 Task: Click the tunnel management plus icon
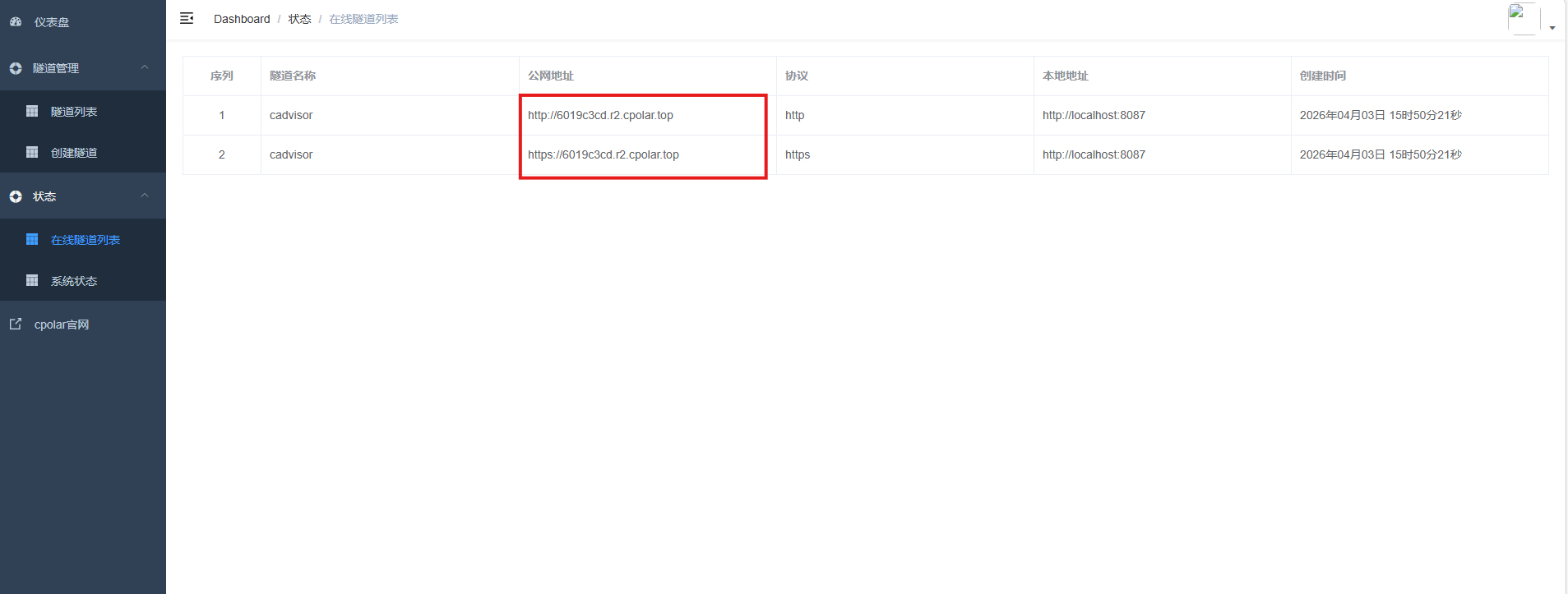pyautogui.click(x=16, y=68)
